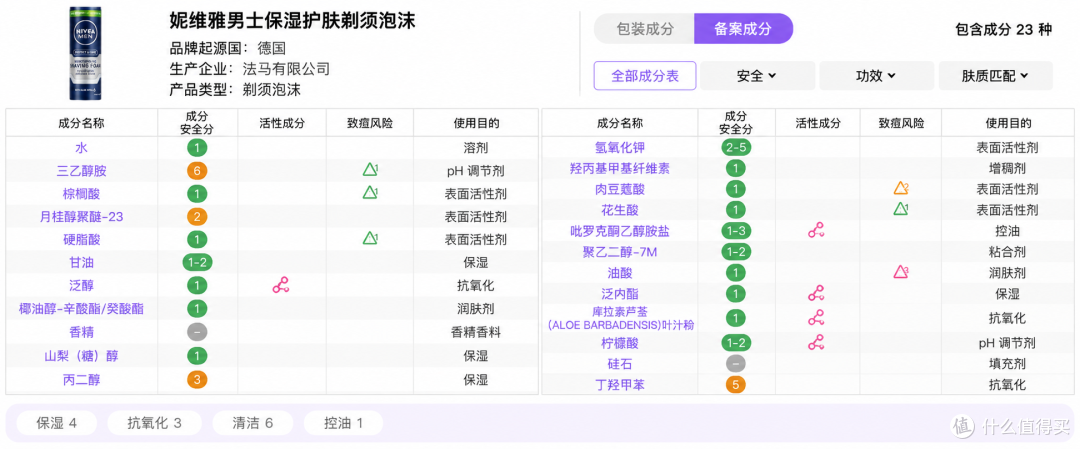Open the 泛醇 ingredient link
The width and height of the screenshot is (1080, 449).
[81, 286]
